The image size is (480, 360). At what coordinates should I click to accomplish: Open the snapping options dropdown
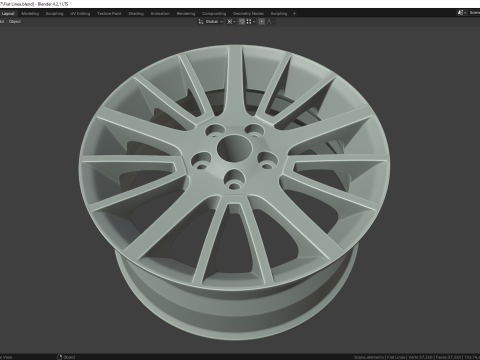pyautogui.click(x=251, y=22)
